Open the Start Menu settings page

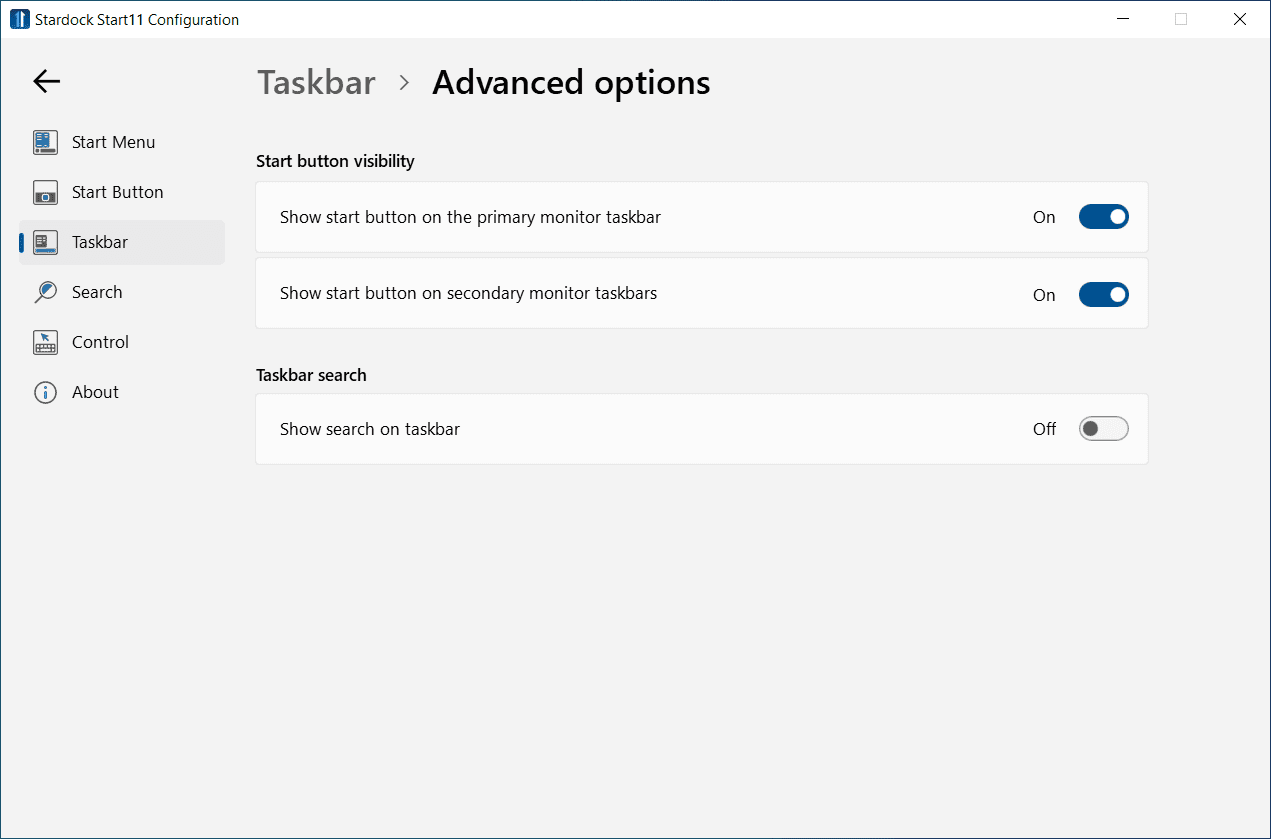[x=113, y=142]
